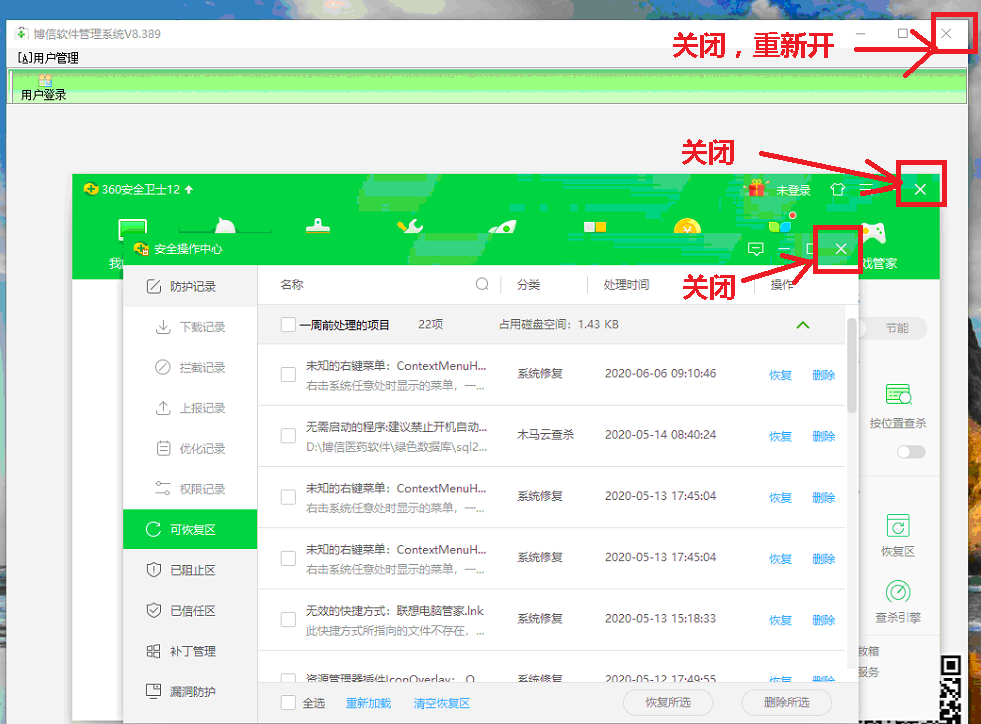Select the 木马云查杀 category text
This screenshot has width=981, height=724.
click(545, 435)
